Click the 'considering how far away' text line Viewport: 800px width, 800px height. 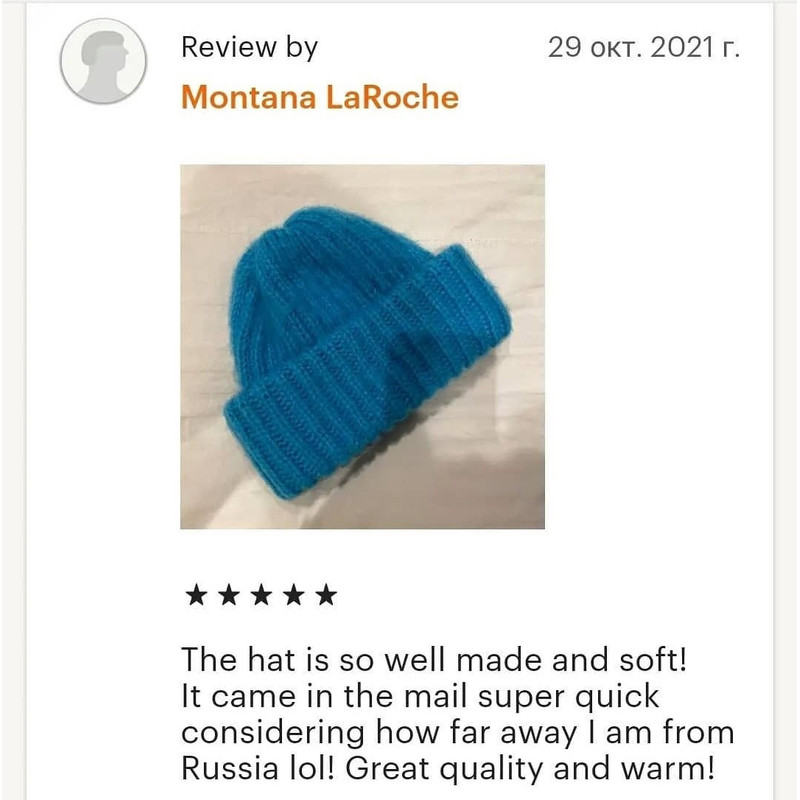[x=458, y=734]
